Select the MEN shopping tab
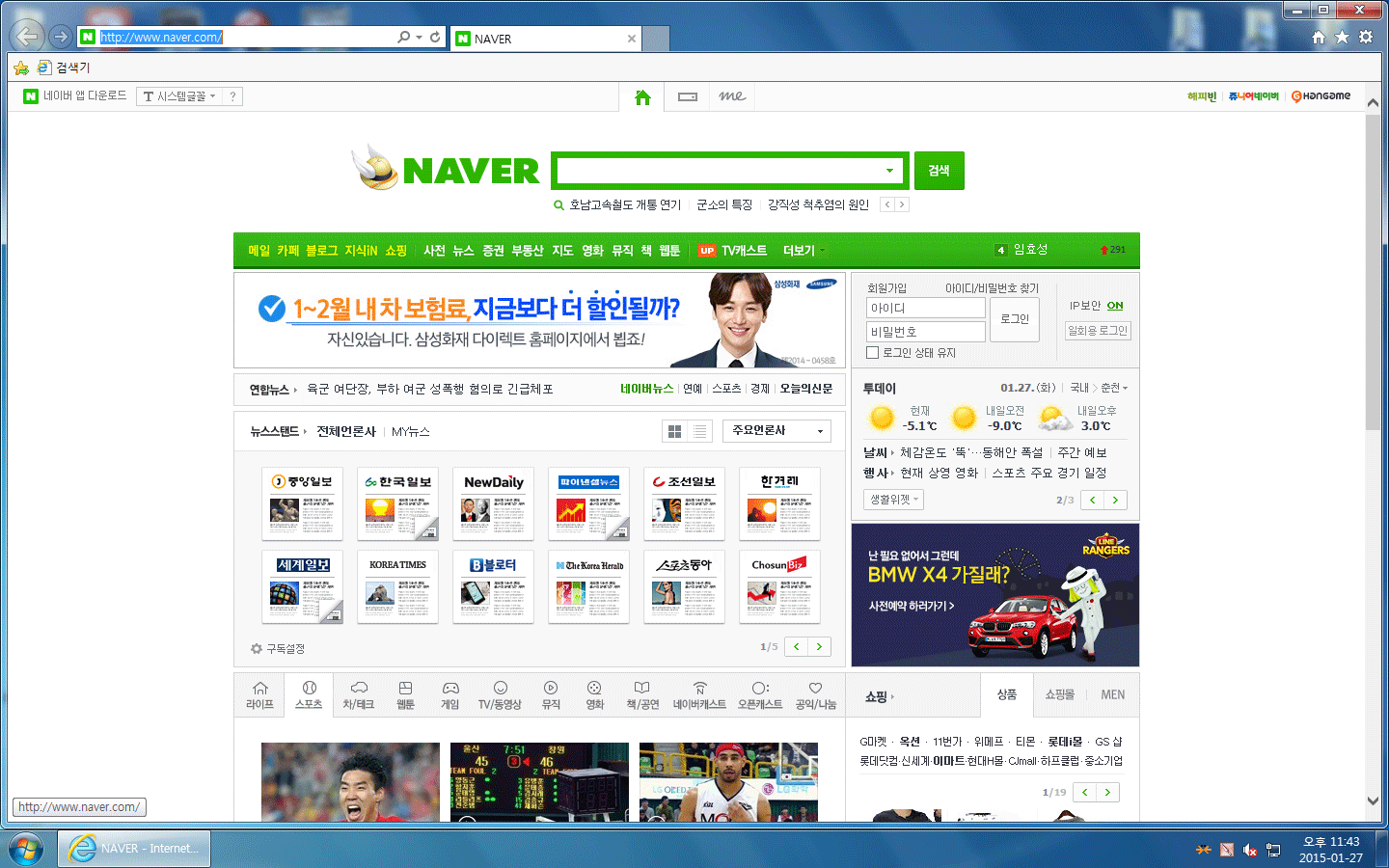This screenshot has width=1389, height=868. (x=1112, y=694)
